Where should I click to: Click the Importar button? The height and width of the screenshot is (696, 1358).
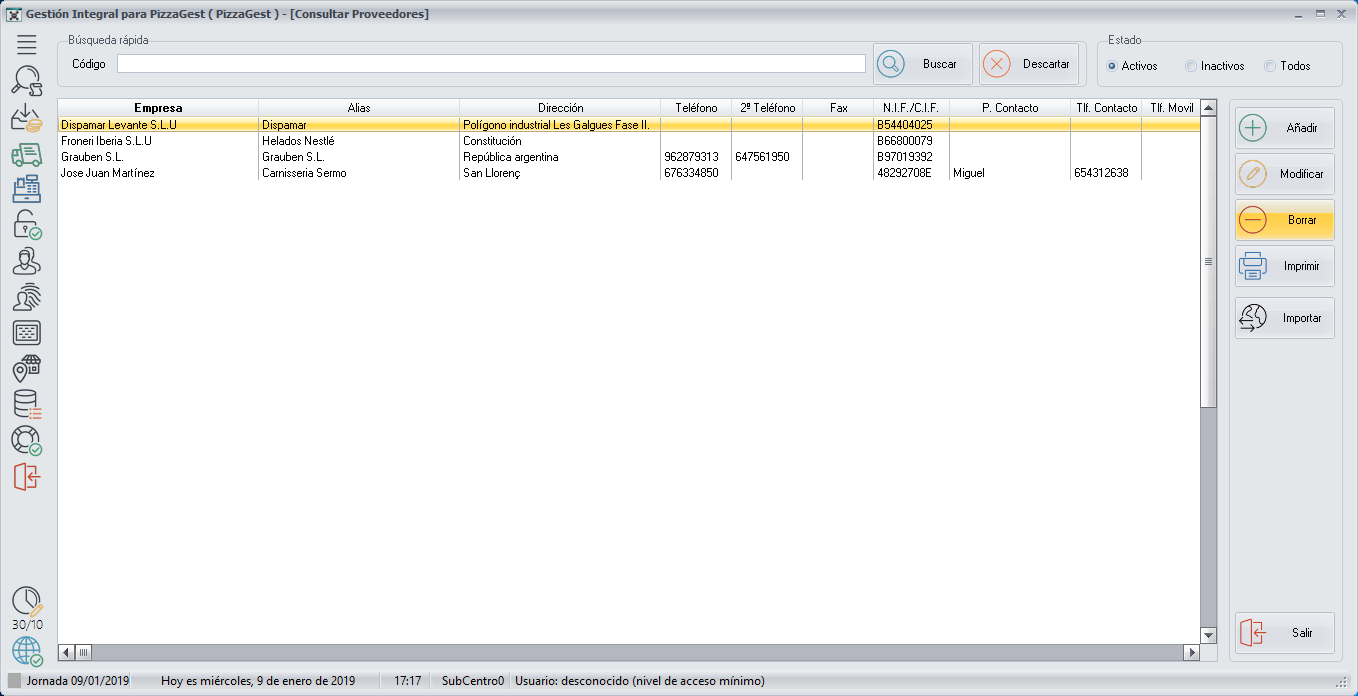coord(1284,318)
